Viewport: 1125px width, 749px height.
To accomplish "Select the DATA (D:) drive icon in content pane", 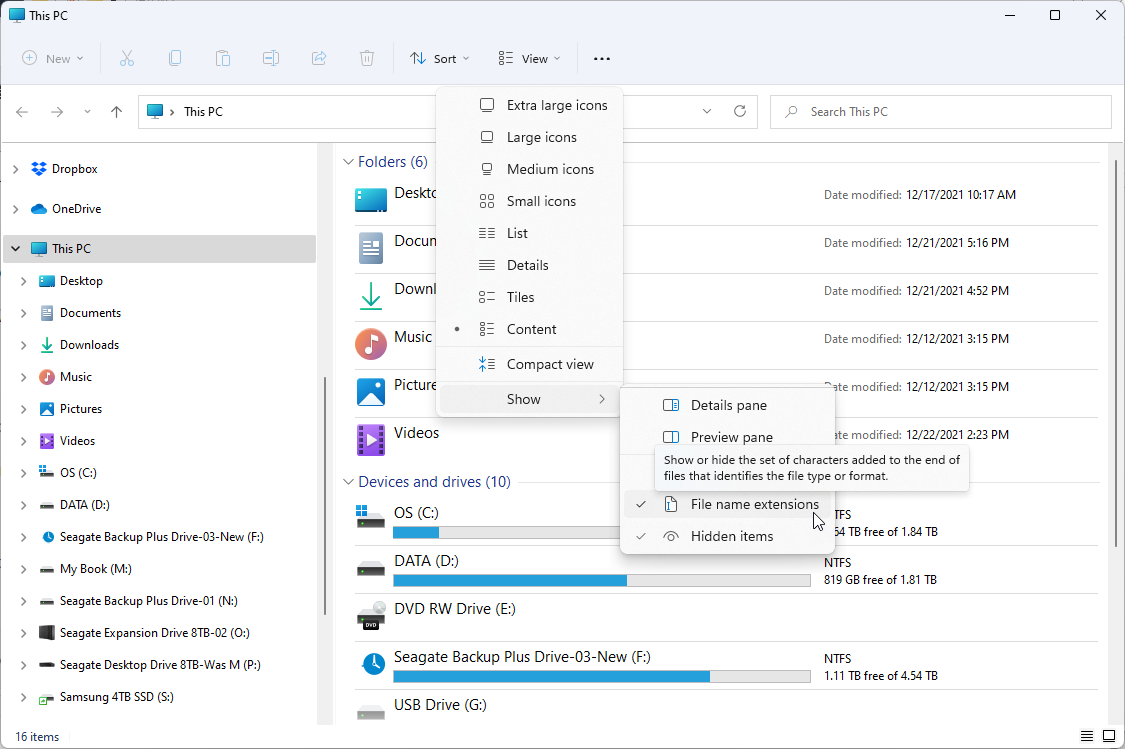I will click(371, 570).
